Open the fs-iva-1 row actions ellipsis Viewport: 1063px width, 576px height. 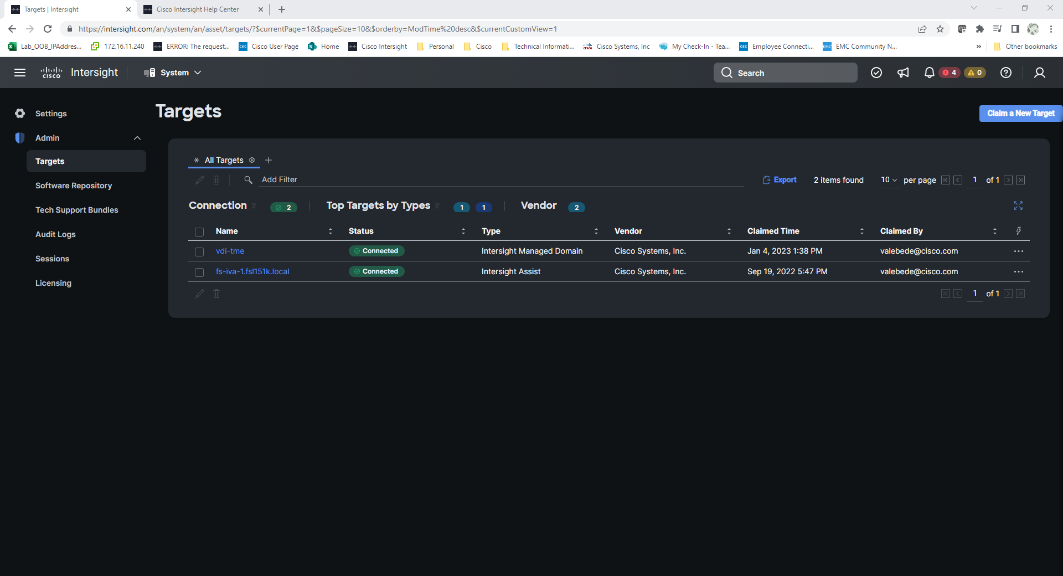click(x=1018, y=272)
